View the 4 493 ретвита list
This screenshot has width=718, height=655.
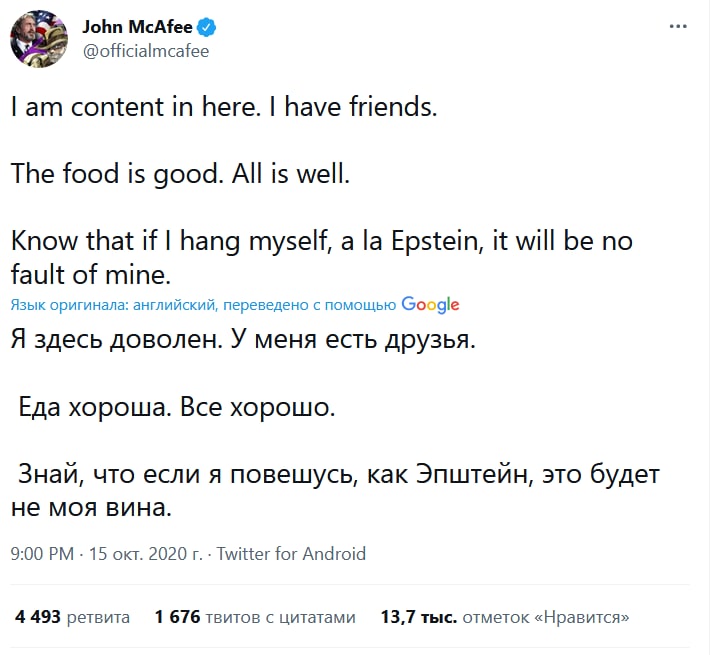point(73,617)
